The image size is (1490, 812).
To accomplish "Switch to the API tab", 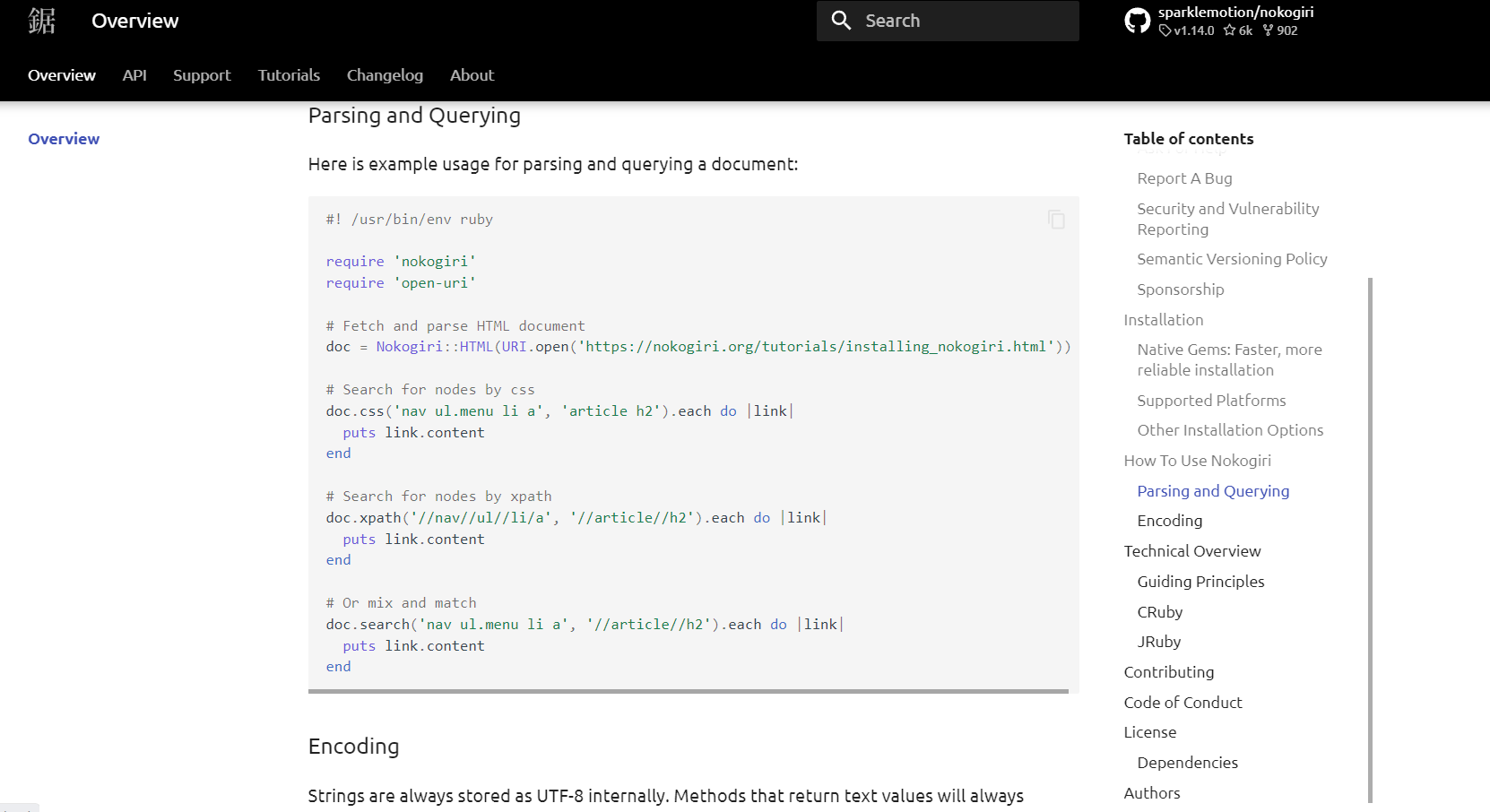I will click(134, 75).
